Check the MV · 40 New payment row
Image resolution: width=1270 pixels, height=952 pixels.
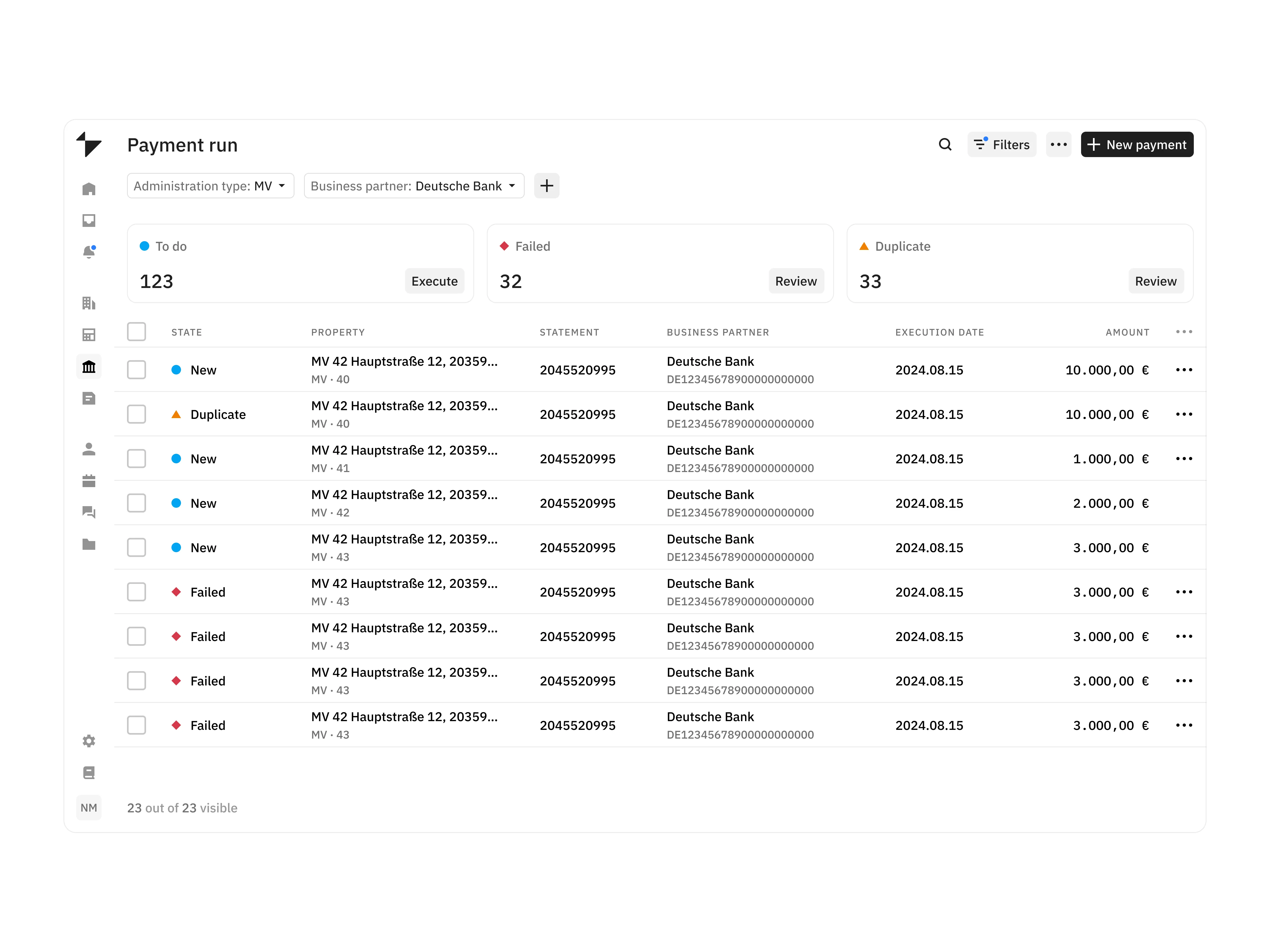[137, 369]
